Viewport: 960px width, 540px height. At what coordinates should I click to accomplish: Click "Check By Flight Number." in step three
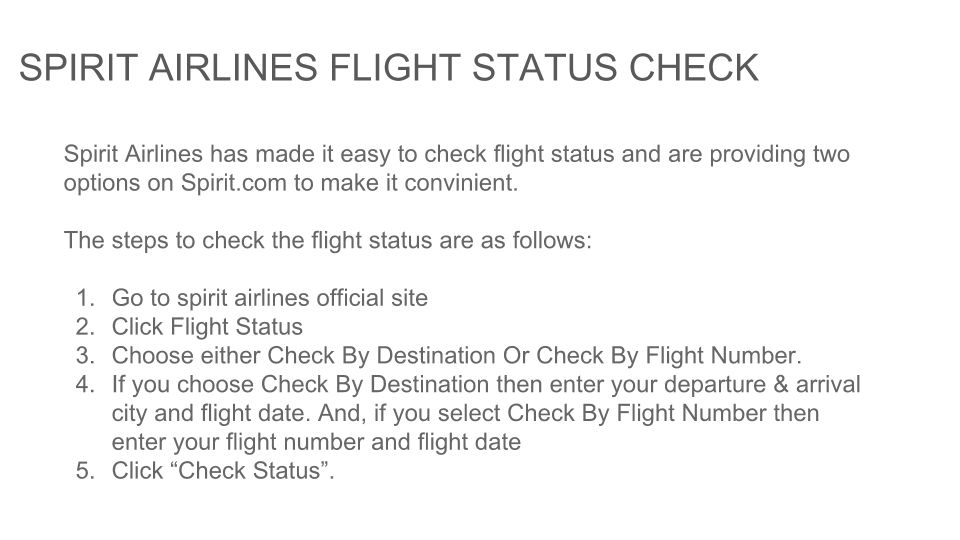coord(669,356)
